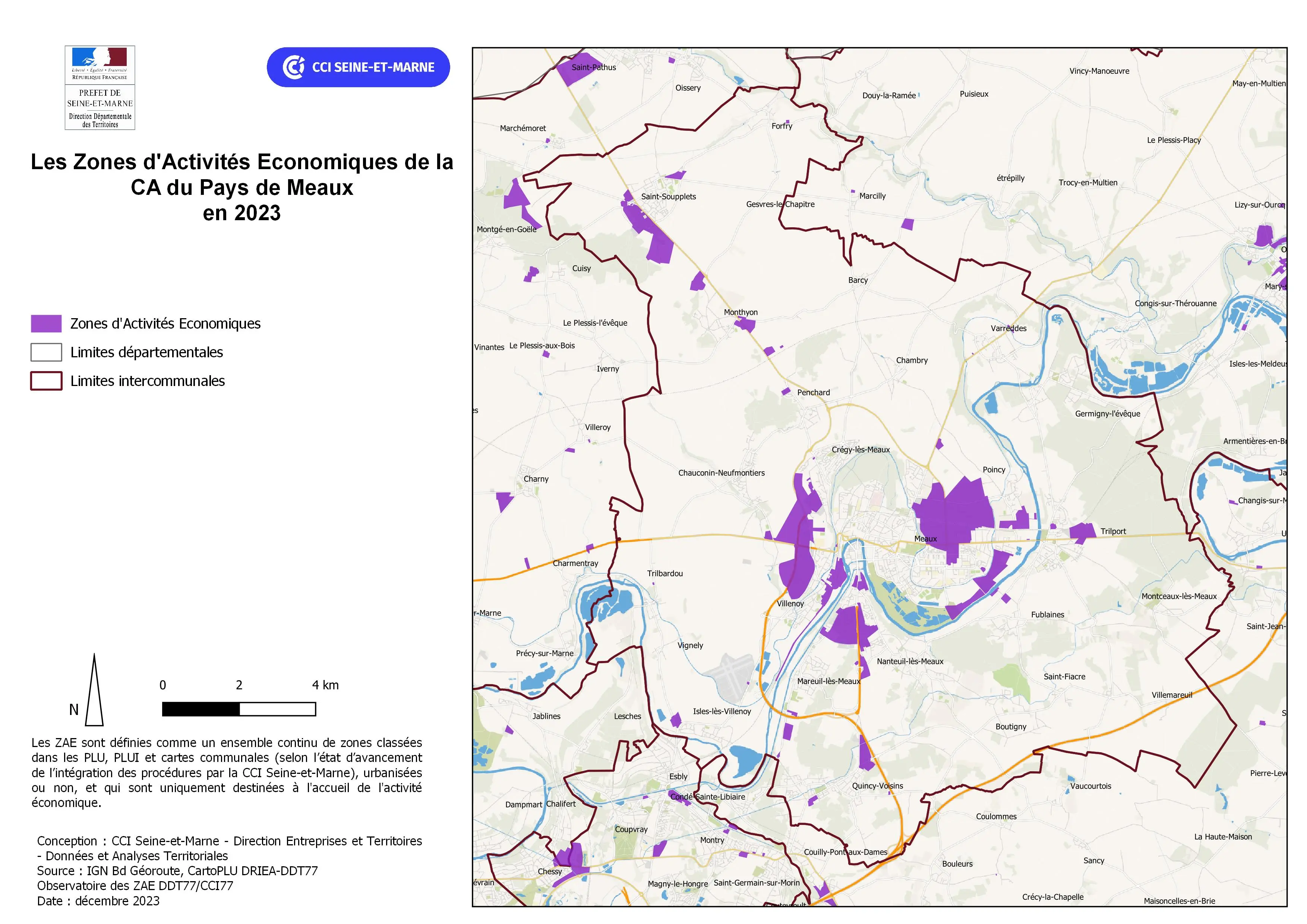Click the 'Vignely' map label
The image size is (1307, 924).
(690, 645)
